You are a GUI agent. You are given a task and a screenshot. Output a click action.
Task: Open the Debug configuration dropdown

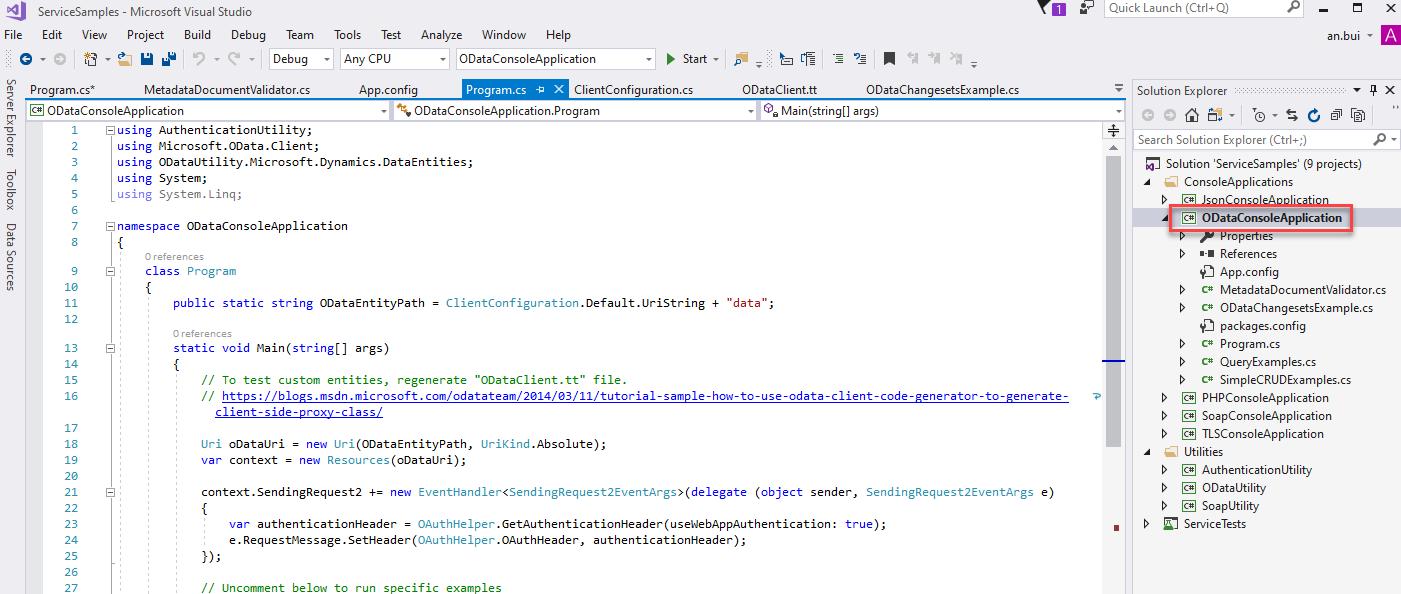point(300,59)
